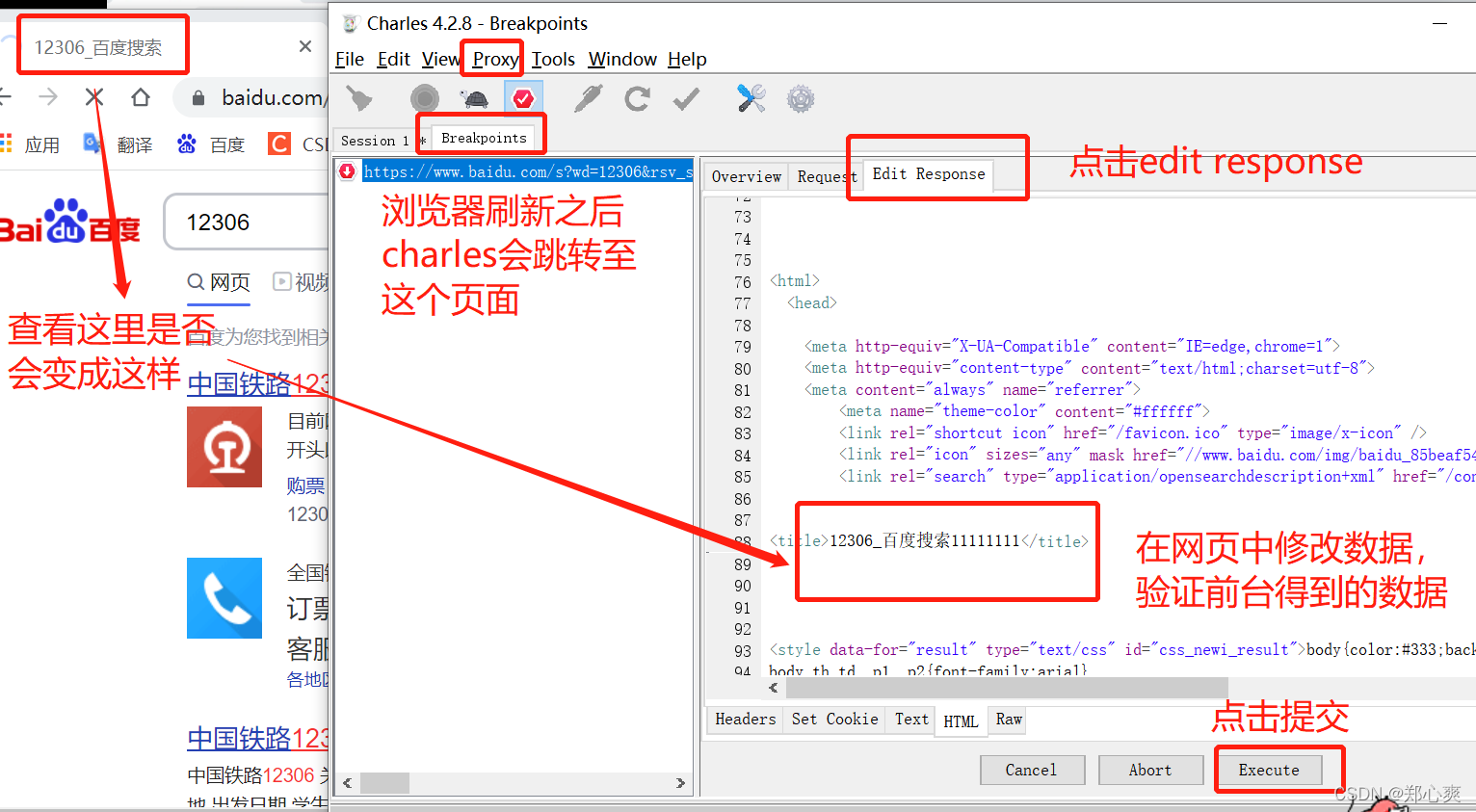The height and width of the screenshot is (812, 1476).
Task: Click the repeat request icon
Action: pyautogui.click(x=637, y=98)
